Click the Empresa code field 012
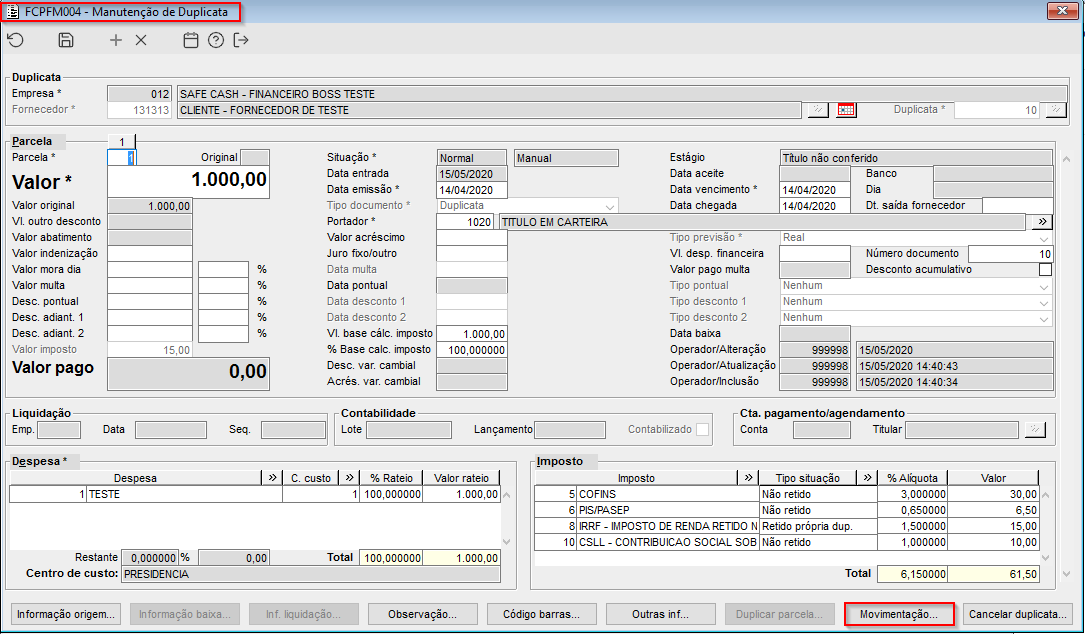The image size is (1085, 634). pyautogui.click(x=139, y=94)
